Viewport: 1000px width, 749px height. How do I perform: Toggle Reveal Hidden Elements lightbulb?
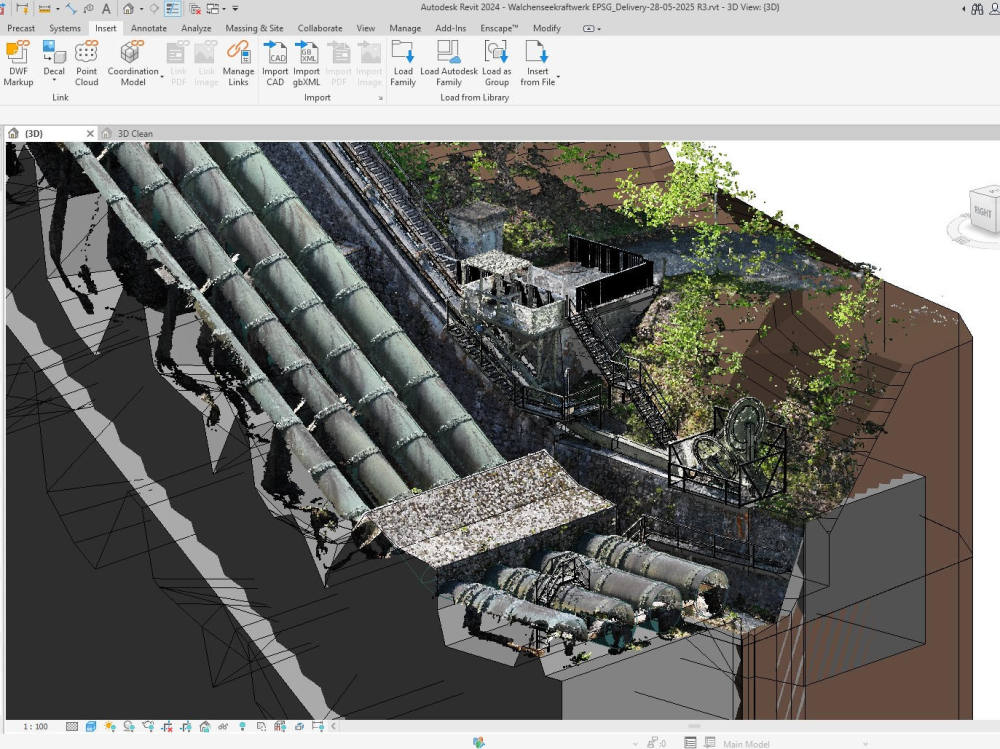click(x=242, y=727)
